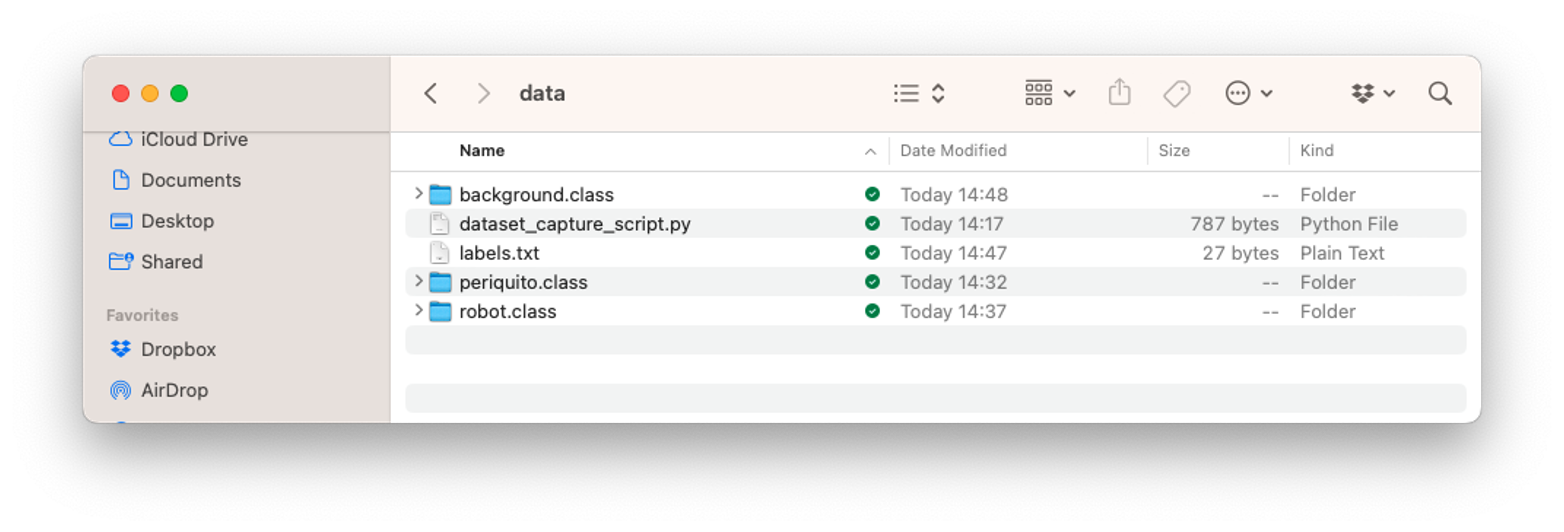The width and height of the screenshot is (1564, 532).
Task: Sort by the Name column header
Action: point(482,151)
